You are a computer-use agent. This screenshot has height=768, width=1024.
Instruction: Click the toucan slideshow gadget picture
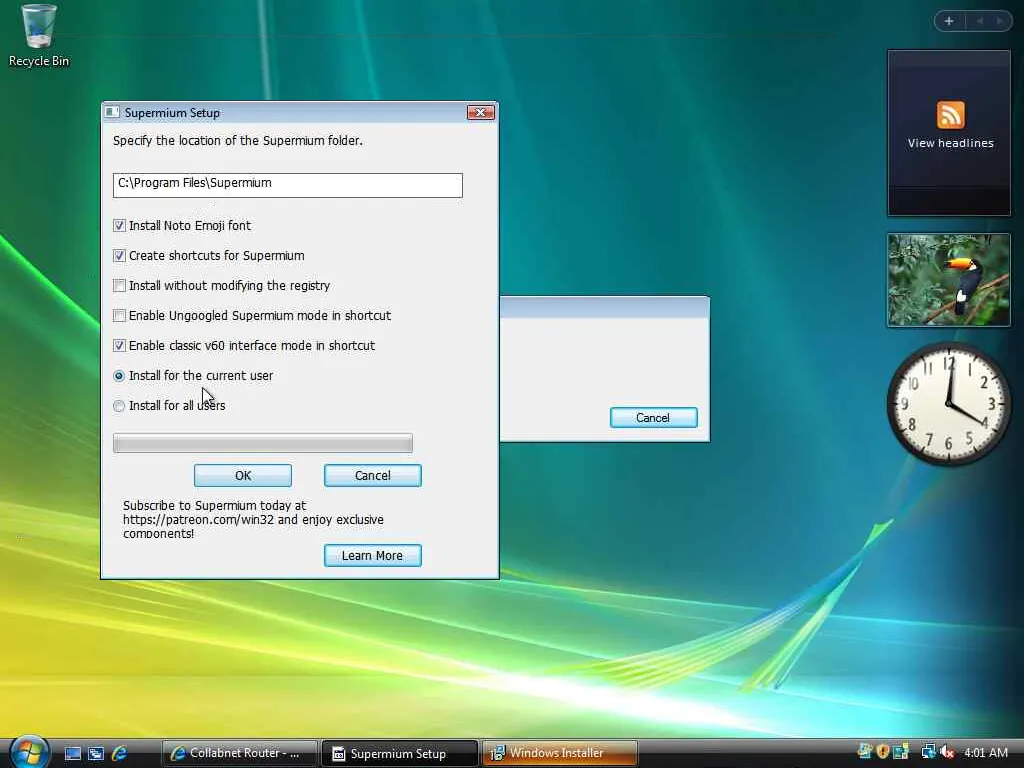click(x=949, y=280)
